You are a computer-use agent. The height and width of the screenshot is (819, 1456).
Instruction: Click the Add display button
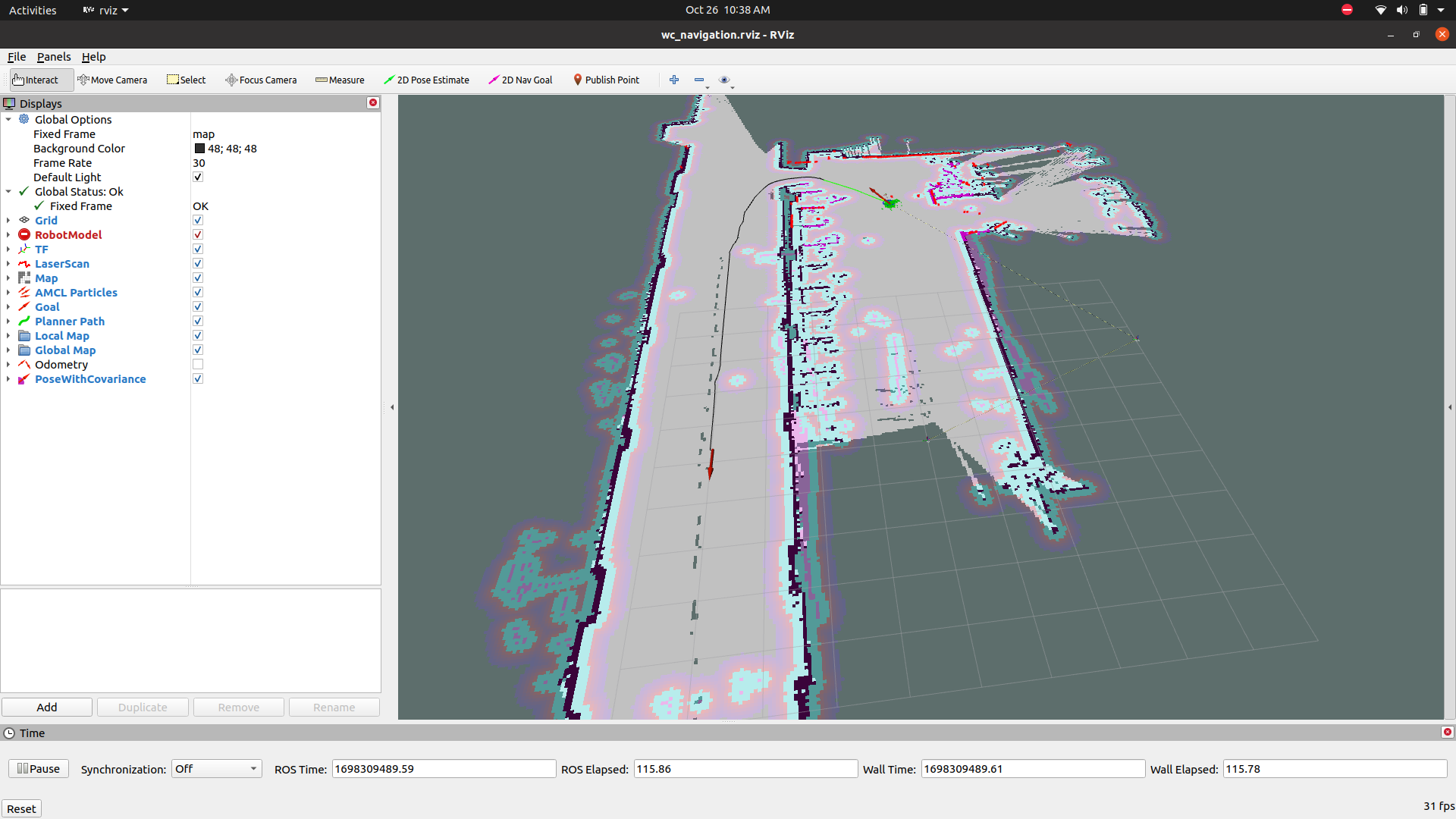click(x=47, y=707)
